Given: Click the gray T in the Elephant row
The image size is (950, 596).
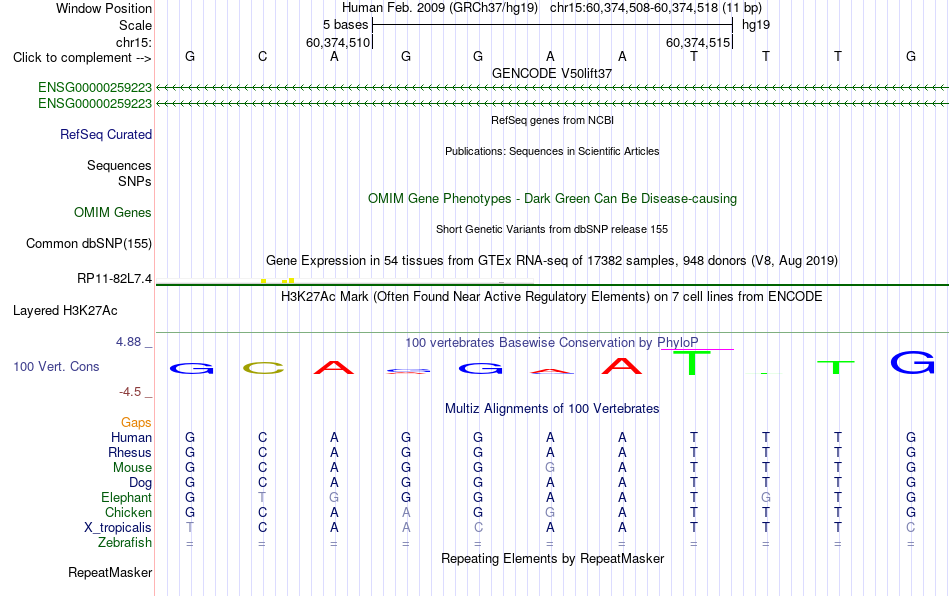Looking at the screenshot, I should click(262, 497).
